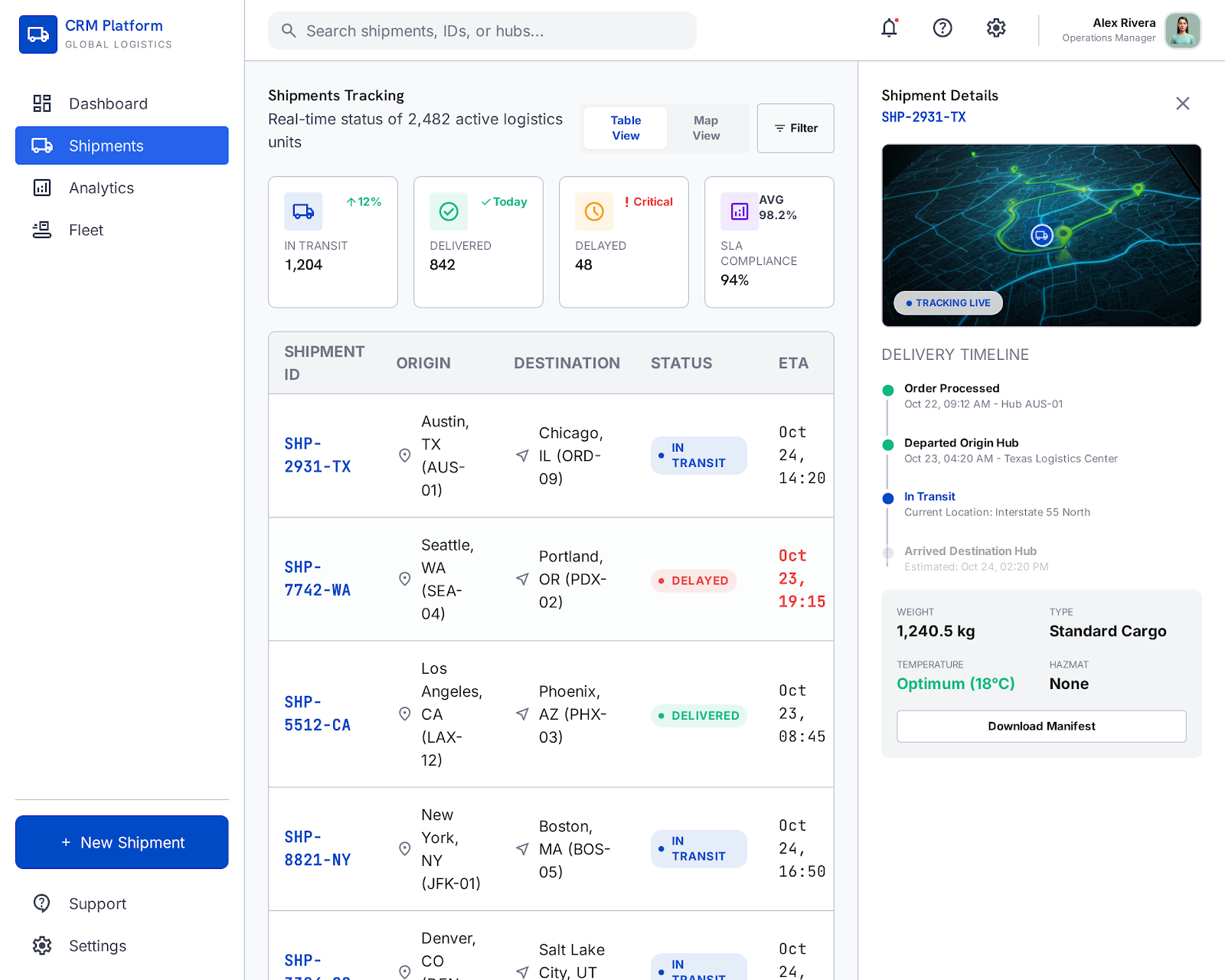This screenshot has height=980, width=1225.
Task: Click the Alex Rivera user name
Action: (1124, 23)
